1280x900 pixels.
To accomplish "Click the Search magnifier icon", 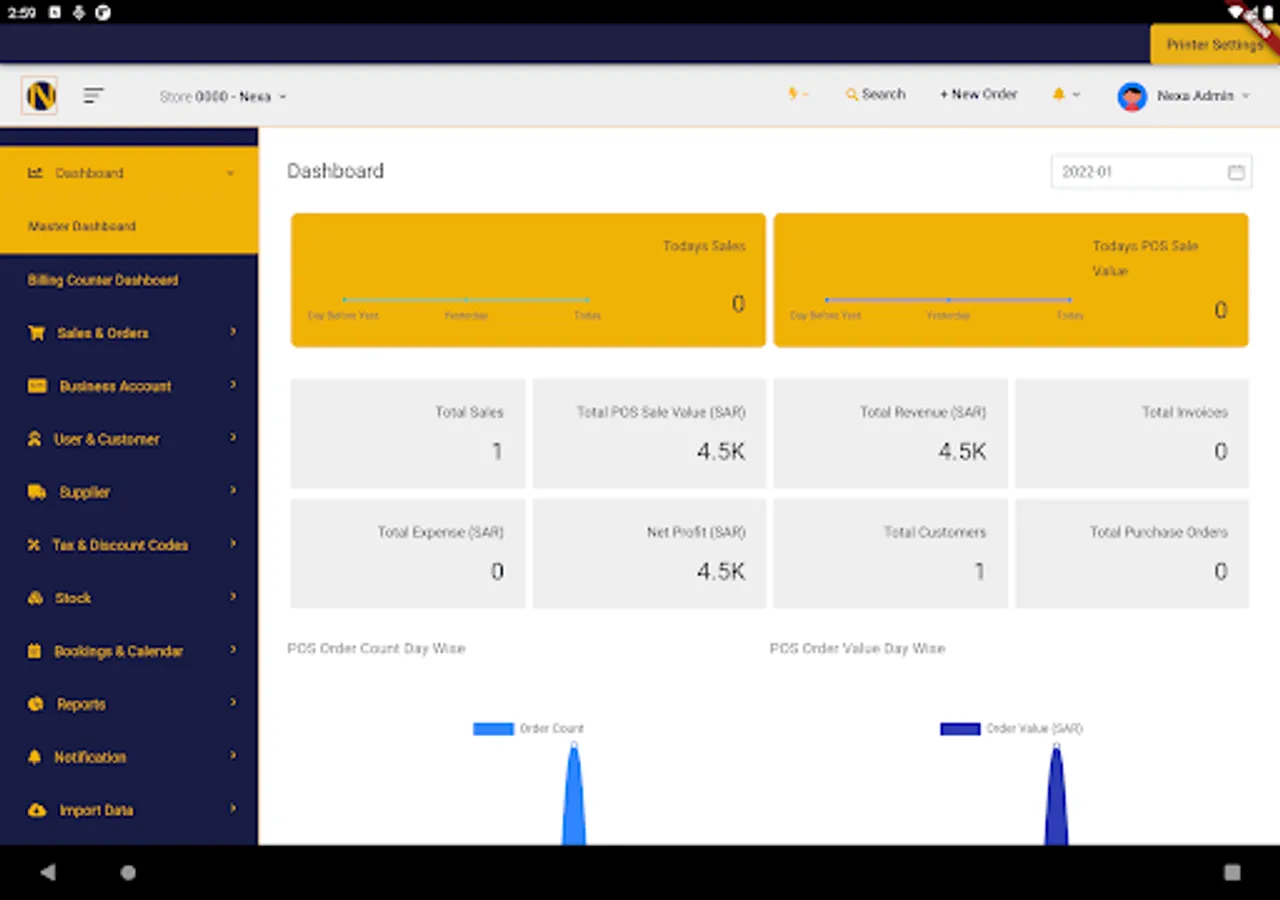I will (852, 95).
